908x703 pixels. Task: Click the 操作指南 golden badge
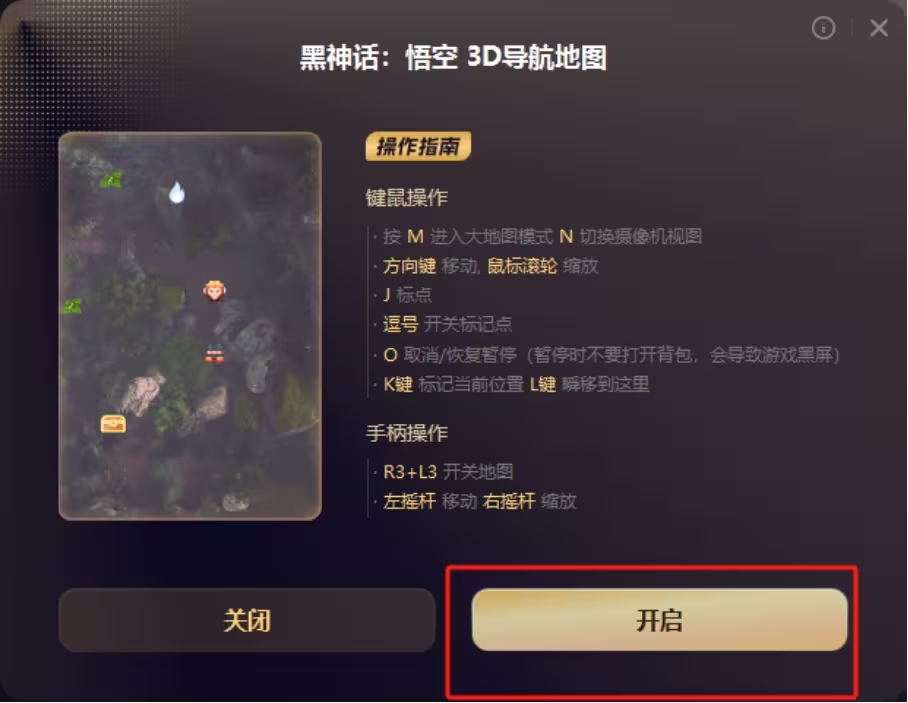[418, 147]
